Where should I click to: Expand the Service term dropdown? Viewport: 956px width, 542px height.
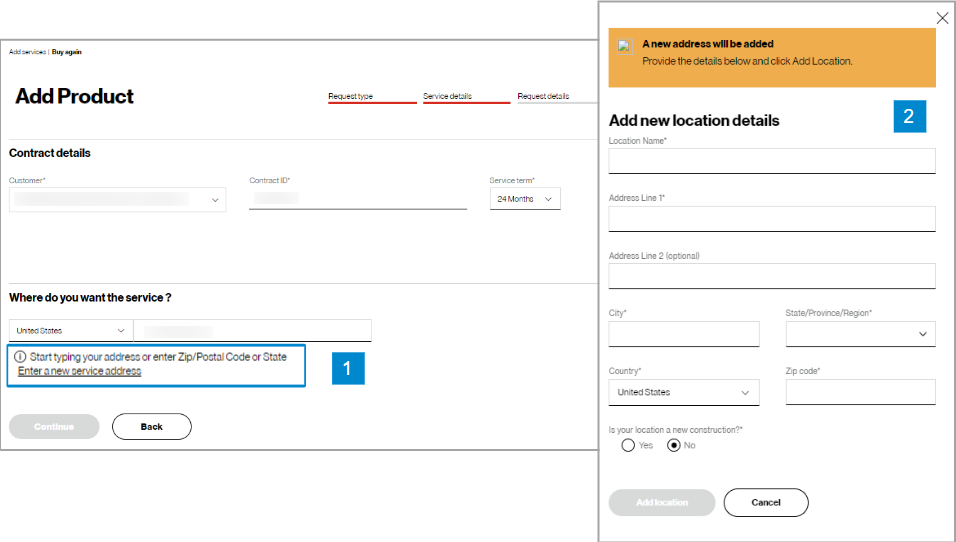524,199
